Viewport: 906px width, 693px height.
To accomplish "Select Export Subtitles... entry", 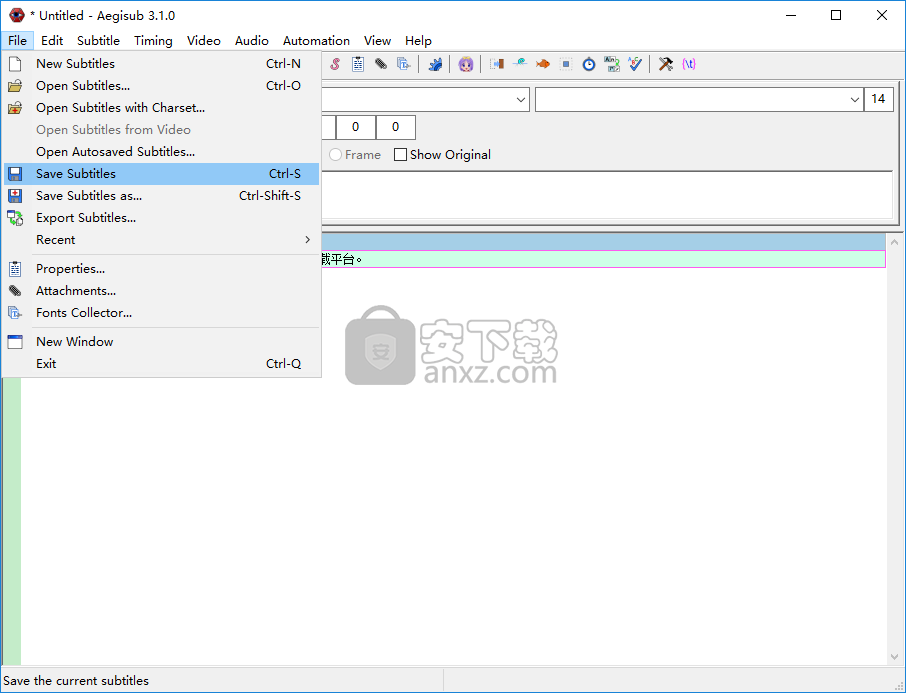I will click(161, 218).
